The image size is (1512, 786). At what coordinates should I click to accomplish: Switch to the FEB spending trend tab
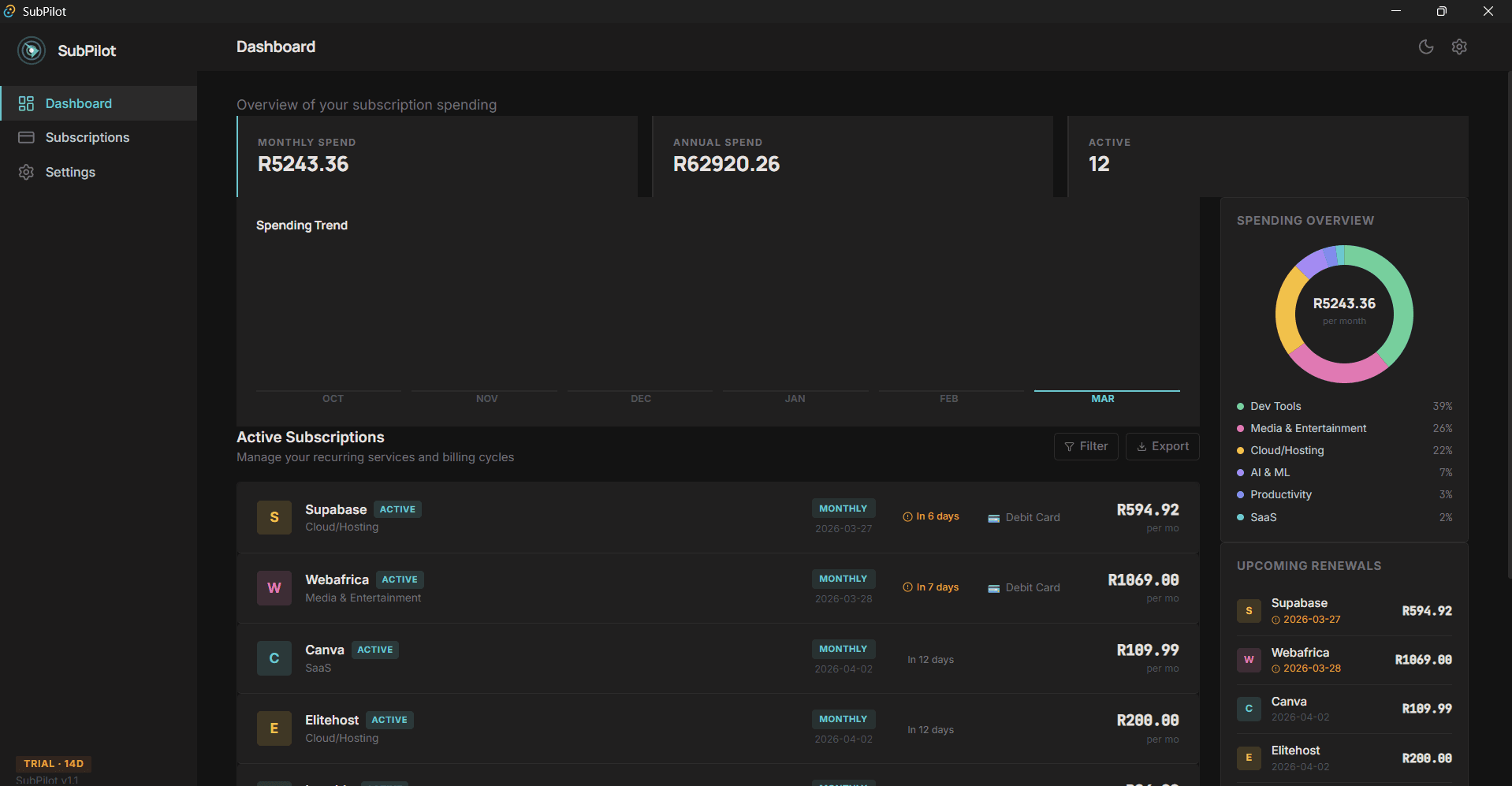click(948, 398)
